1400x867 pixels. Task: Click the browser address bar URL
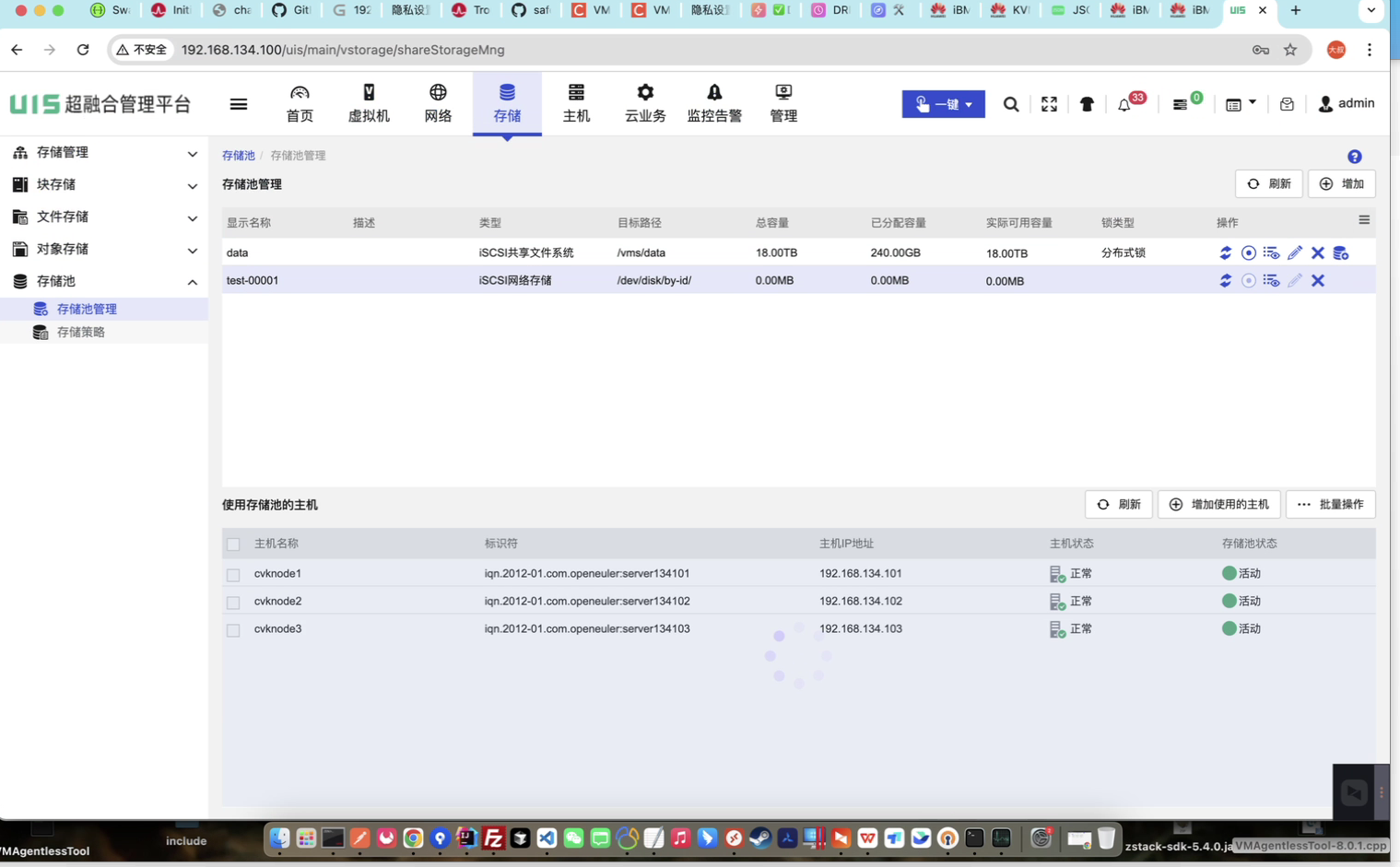point(343,50)
